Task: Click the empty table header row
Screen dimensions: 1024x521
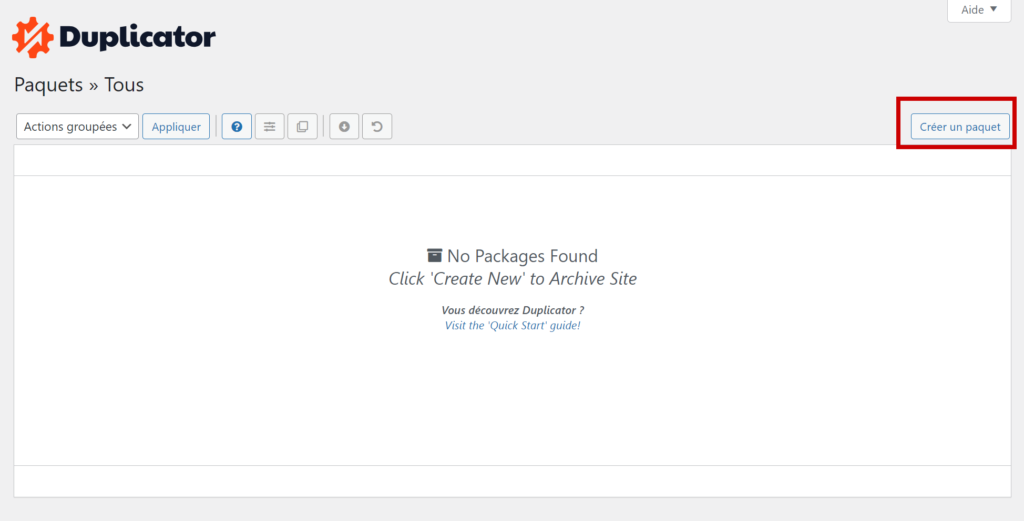Action: (x=513, y=161)
